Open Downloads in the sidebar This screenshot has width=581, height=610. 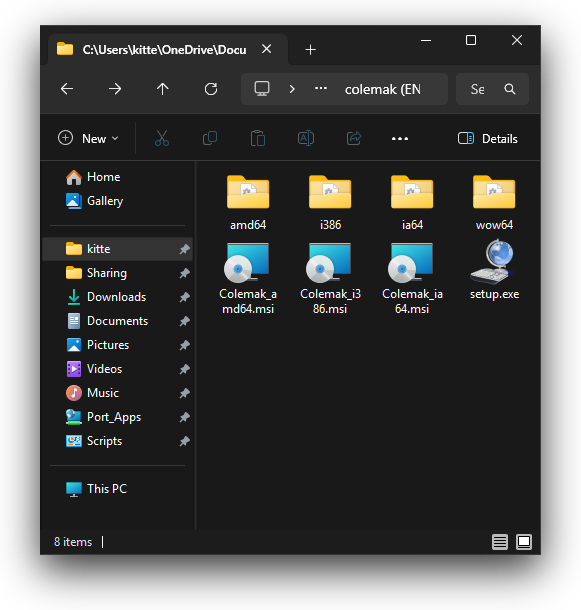click(118, 297)
